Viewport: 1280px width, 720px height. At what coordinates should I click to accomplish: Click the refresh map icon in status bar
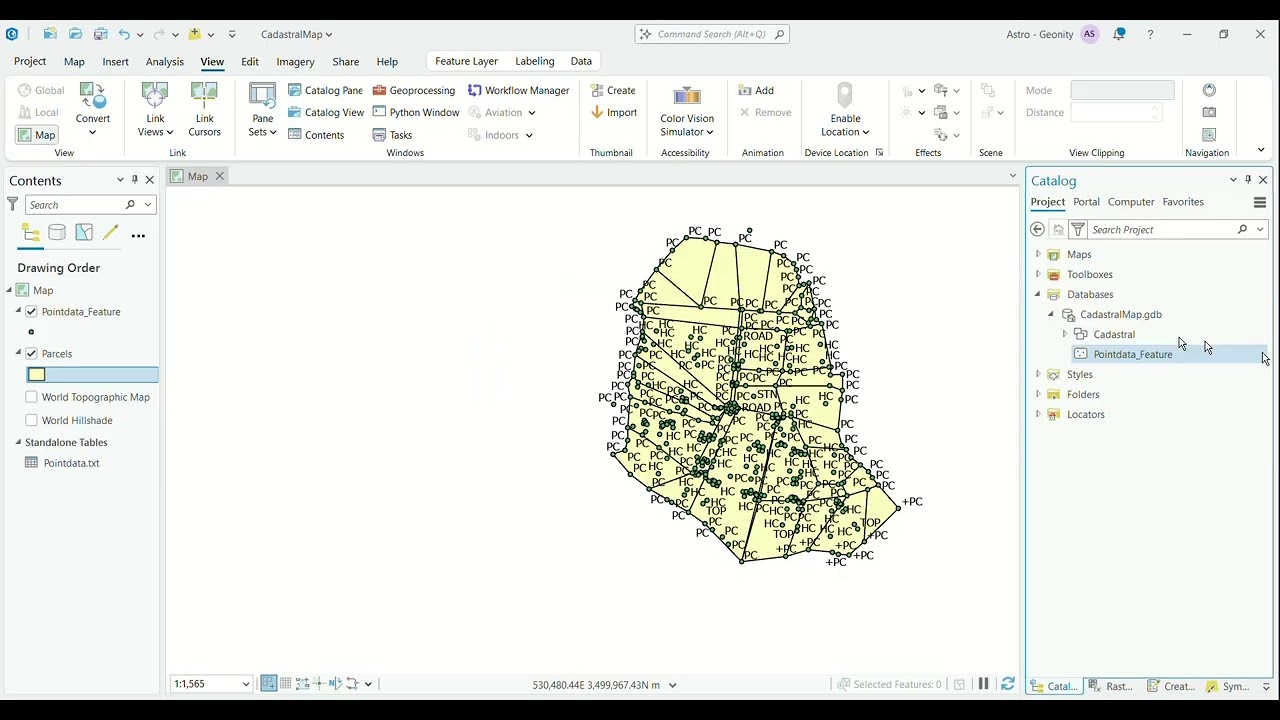1008,684
